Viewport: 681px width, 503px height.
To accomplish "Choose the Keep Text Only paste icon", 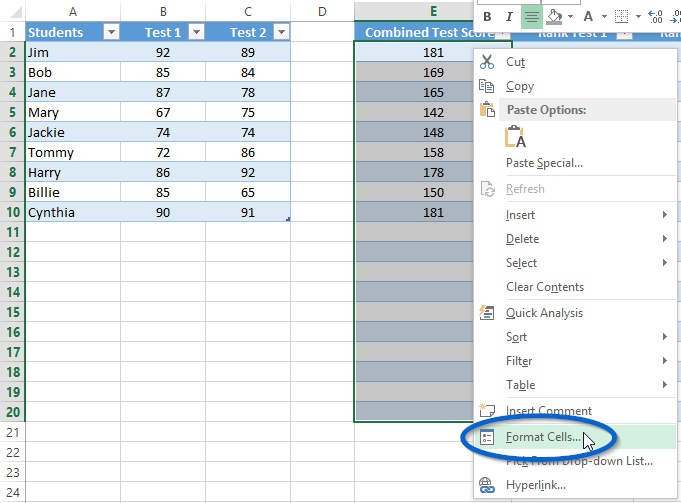I will click(x=516, y=136).
